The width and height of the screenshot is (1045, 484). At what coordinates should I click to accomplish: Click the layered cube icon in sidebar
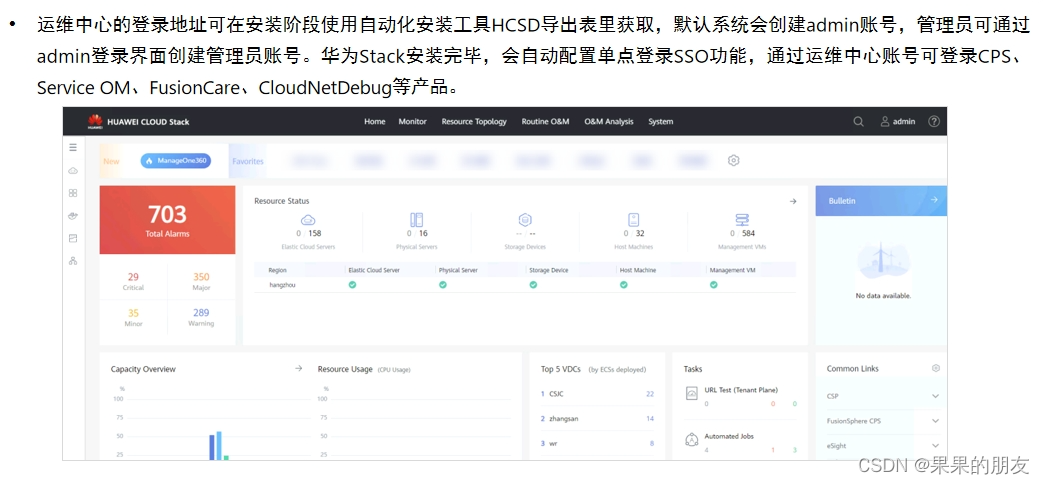coord(73,215)
